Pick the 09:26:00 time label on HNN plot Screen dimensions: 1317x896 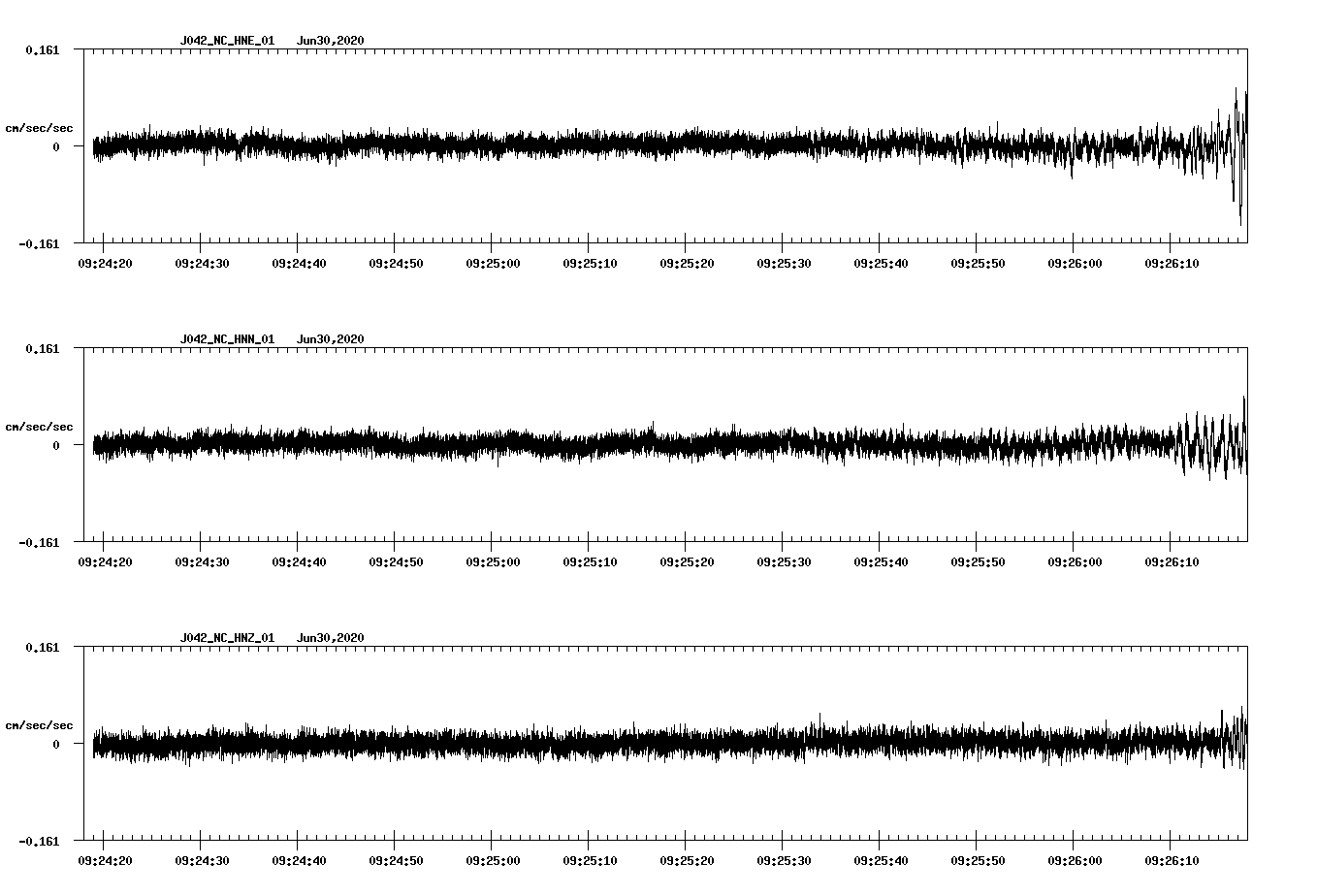(x=1075, y=561)
